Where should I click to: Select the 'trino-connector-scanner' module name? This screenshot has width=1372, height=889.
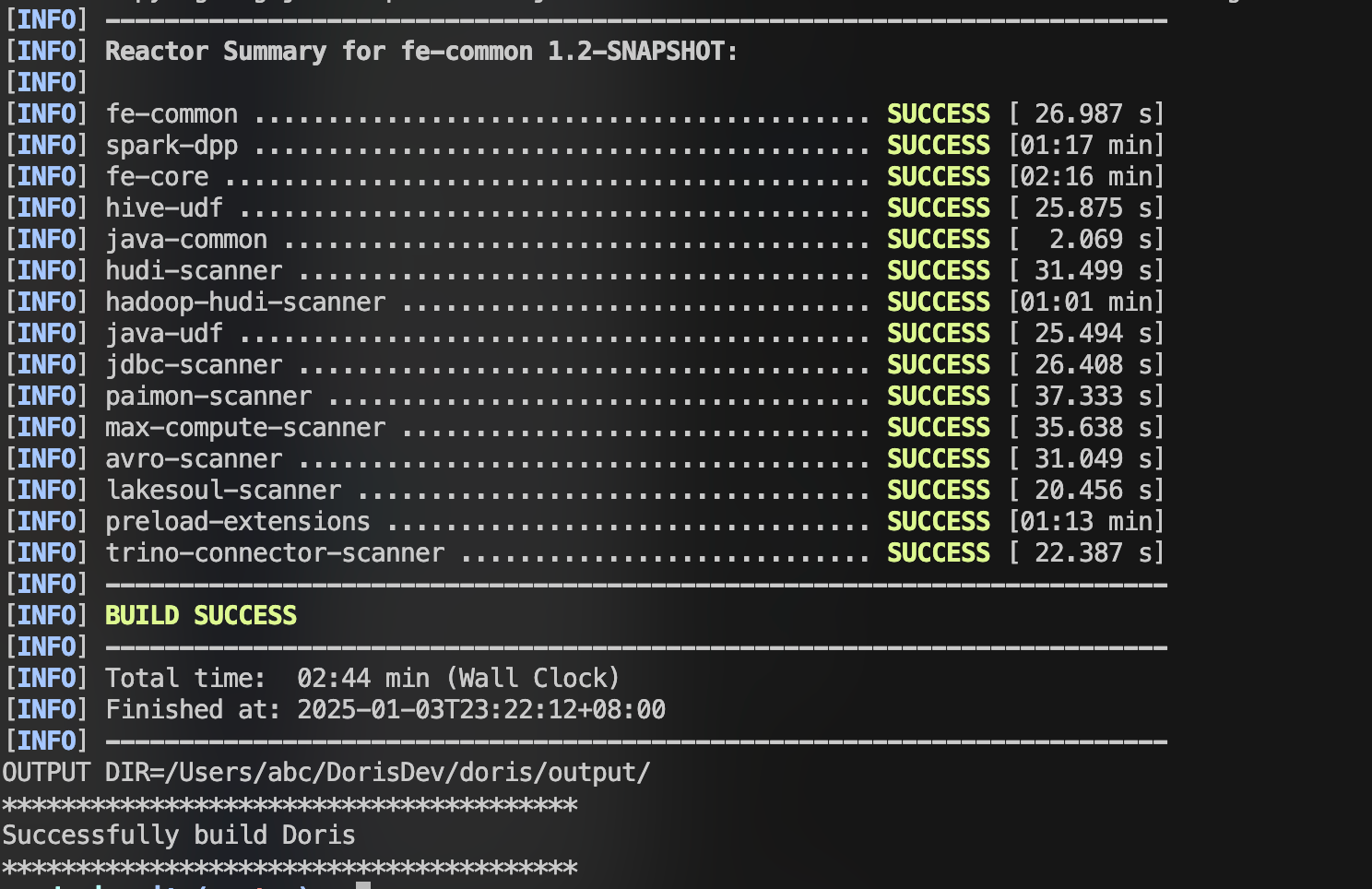[x=275, y=552]
